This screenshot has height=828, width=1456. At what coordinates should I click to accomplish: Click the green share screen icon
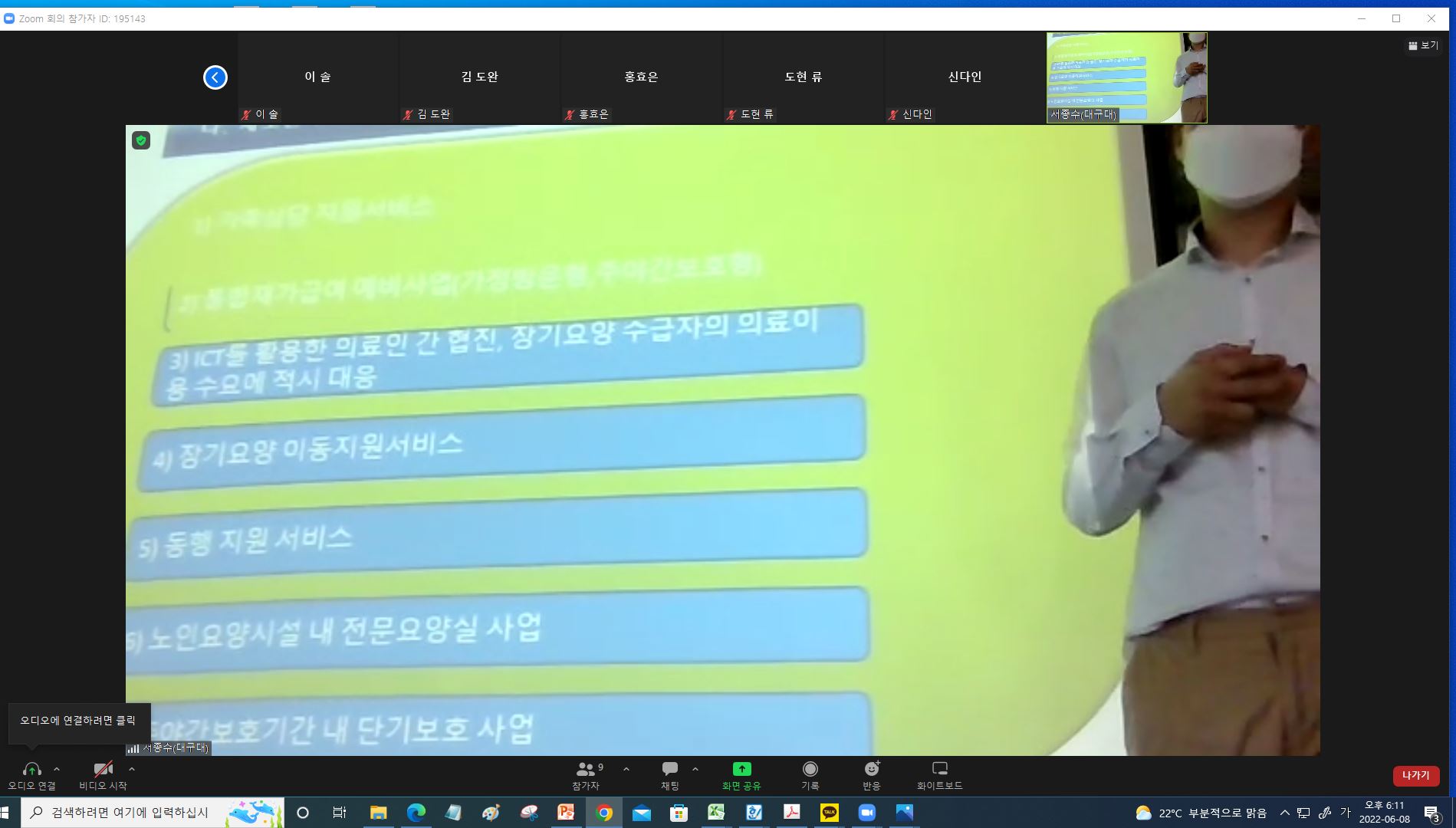point(741,769)
